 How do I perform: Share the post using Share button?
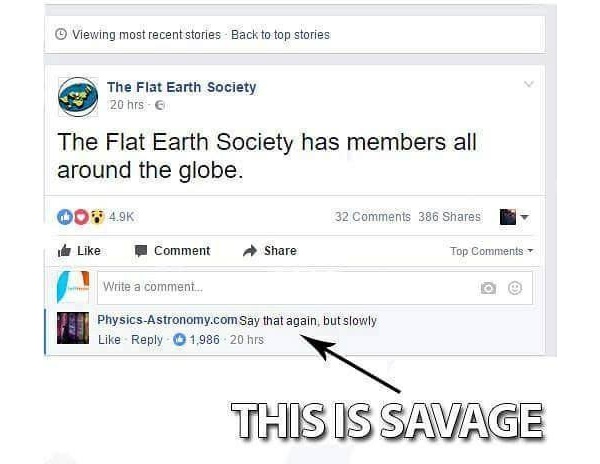coord(270,251)
